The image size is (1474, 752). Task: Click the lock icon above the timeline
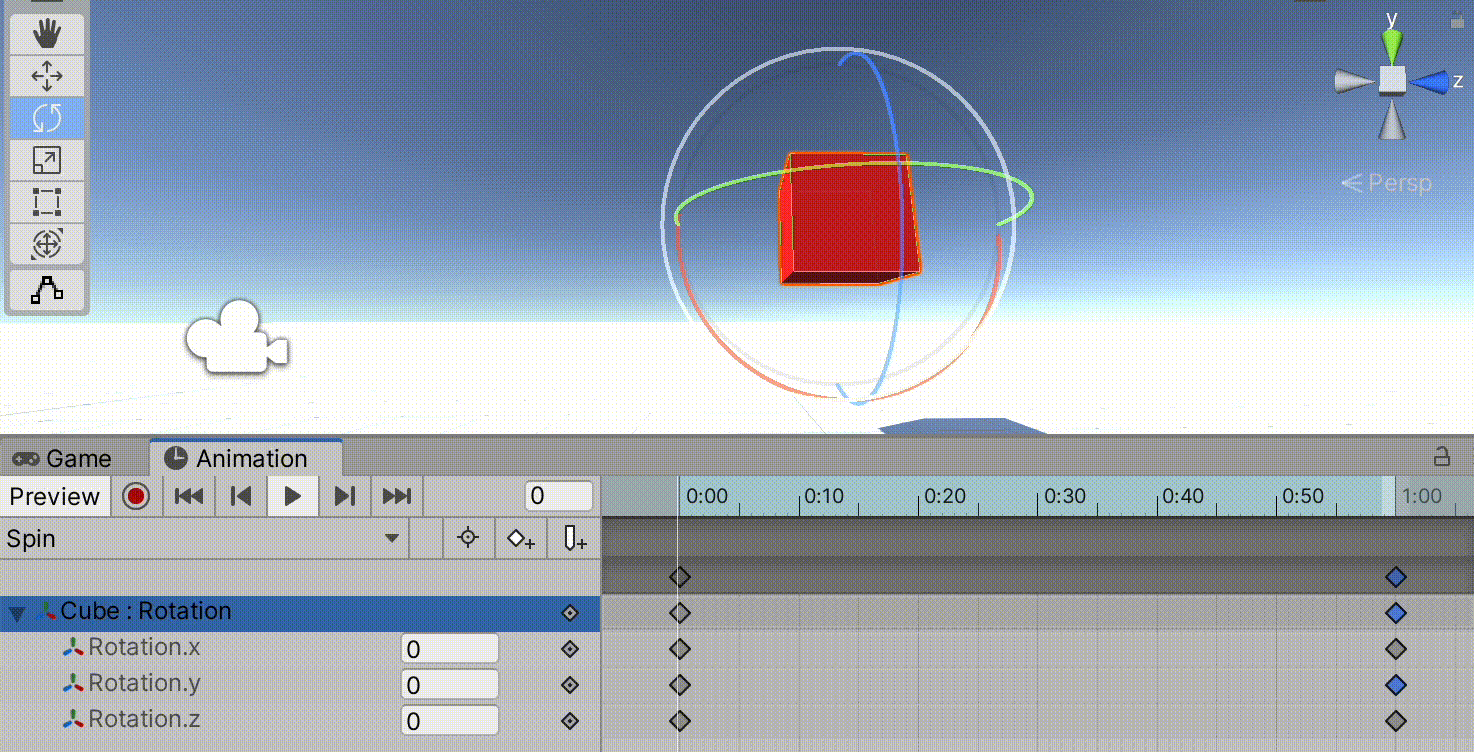1441,456
